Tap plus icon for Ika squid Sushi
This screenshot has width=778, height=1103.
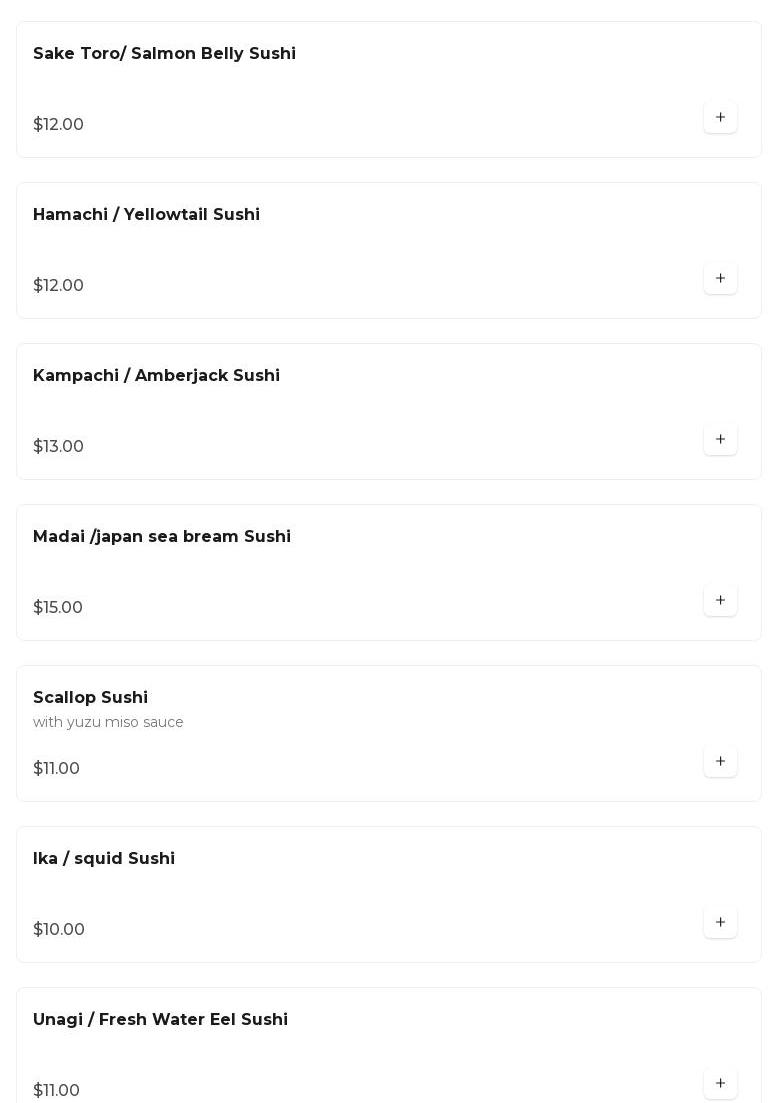(x=720, y=923)
